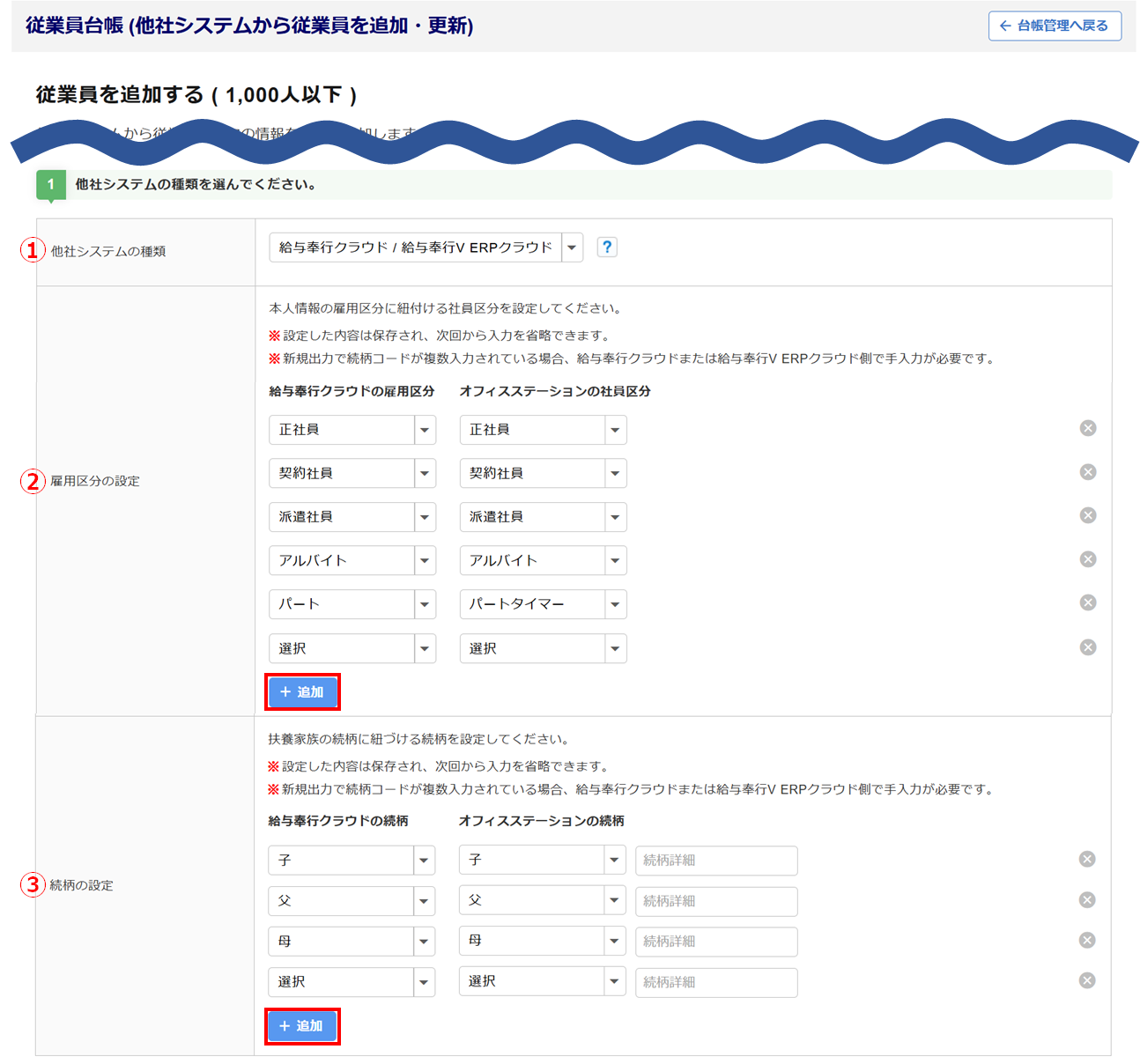Image resolution: width=1140 pixels, height=1064 pixels.
Task: Expand the オフィスステーション パートタイマー dropdown
Action: [x=543, y=604]
